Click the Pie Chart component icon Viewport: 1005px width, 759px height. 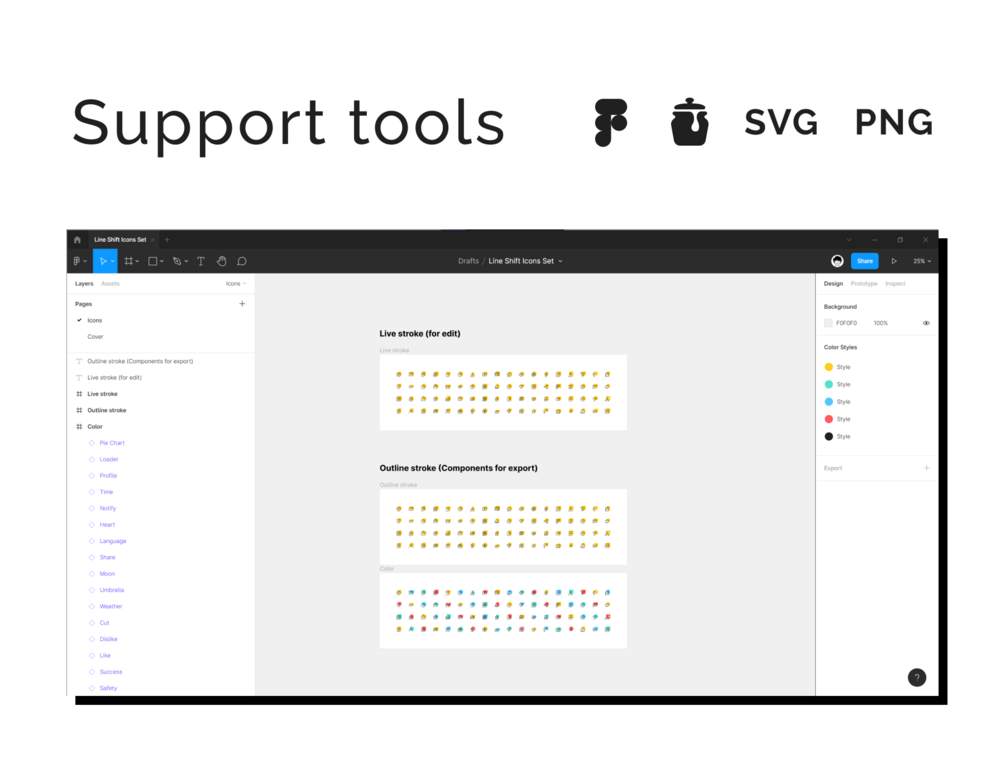(92, 443)
